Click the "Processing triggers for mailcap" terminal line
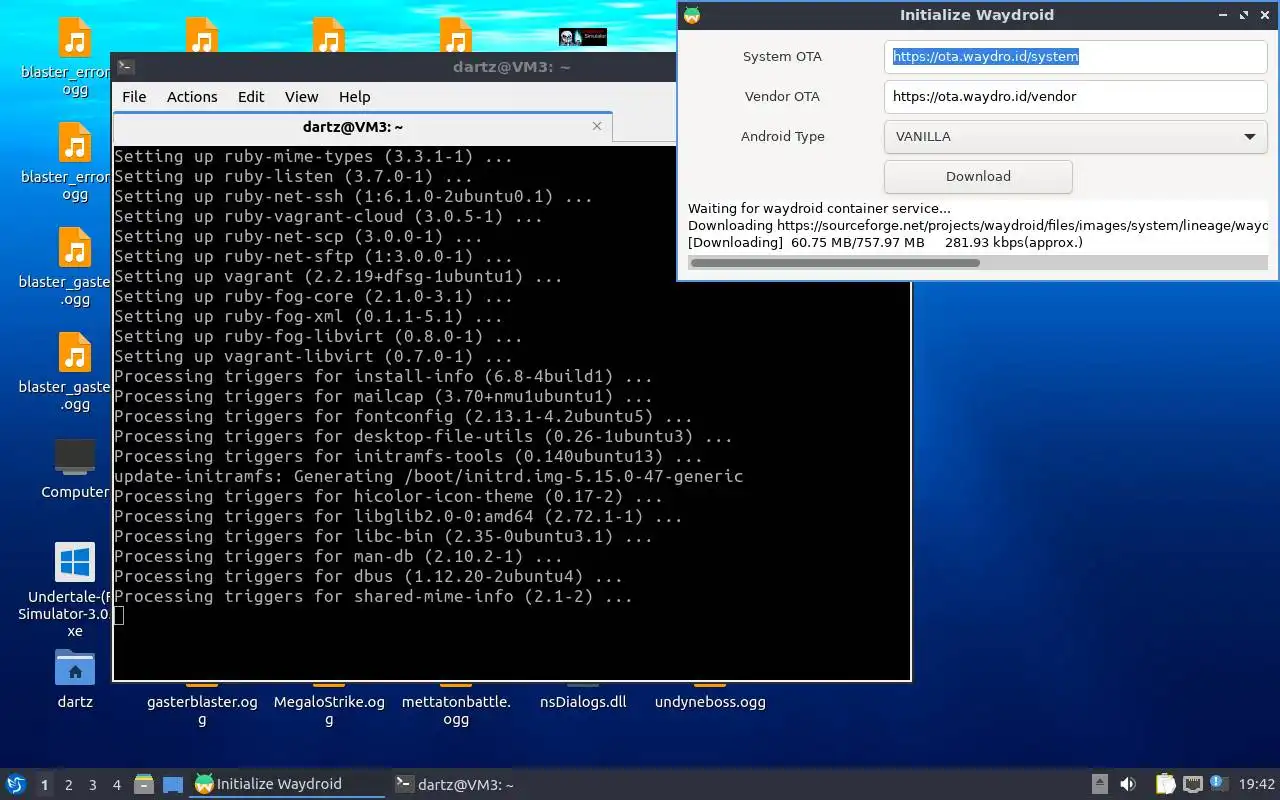 point(383,396)
